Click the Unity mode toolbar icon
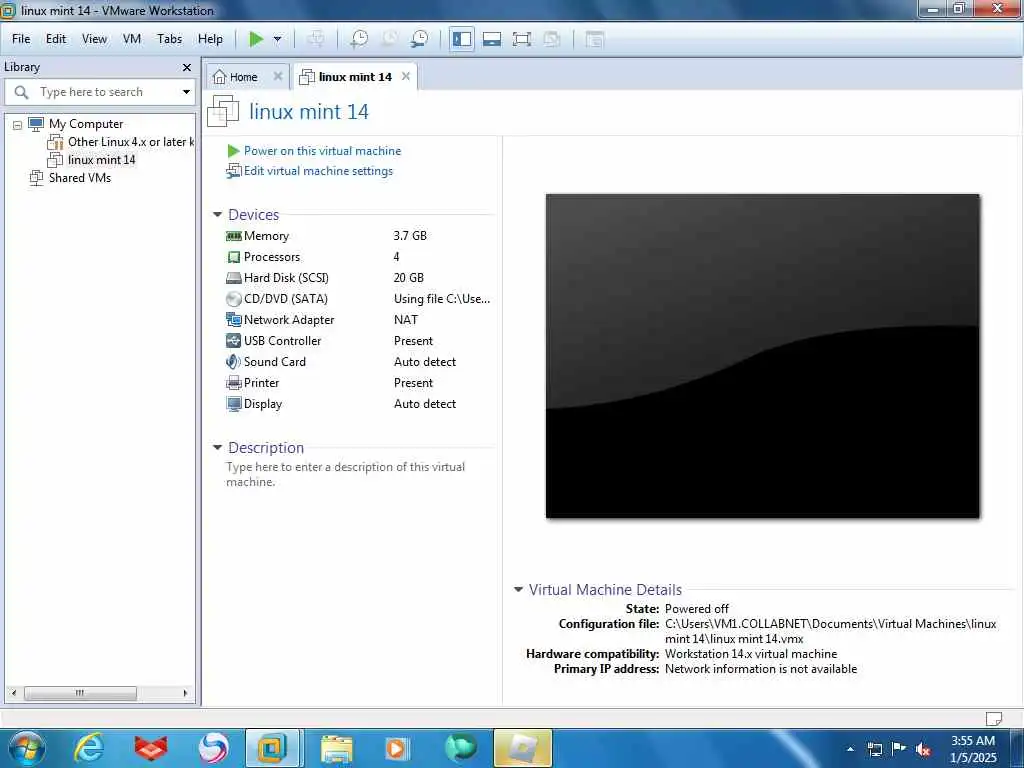The image size is (1024, 768). pos(552,39)
